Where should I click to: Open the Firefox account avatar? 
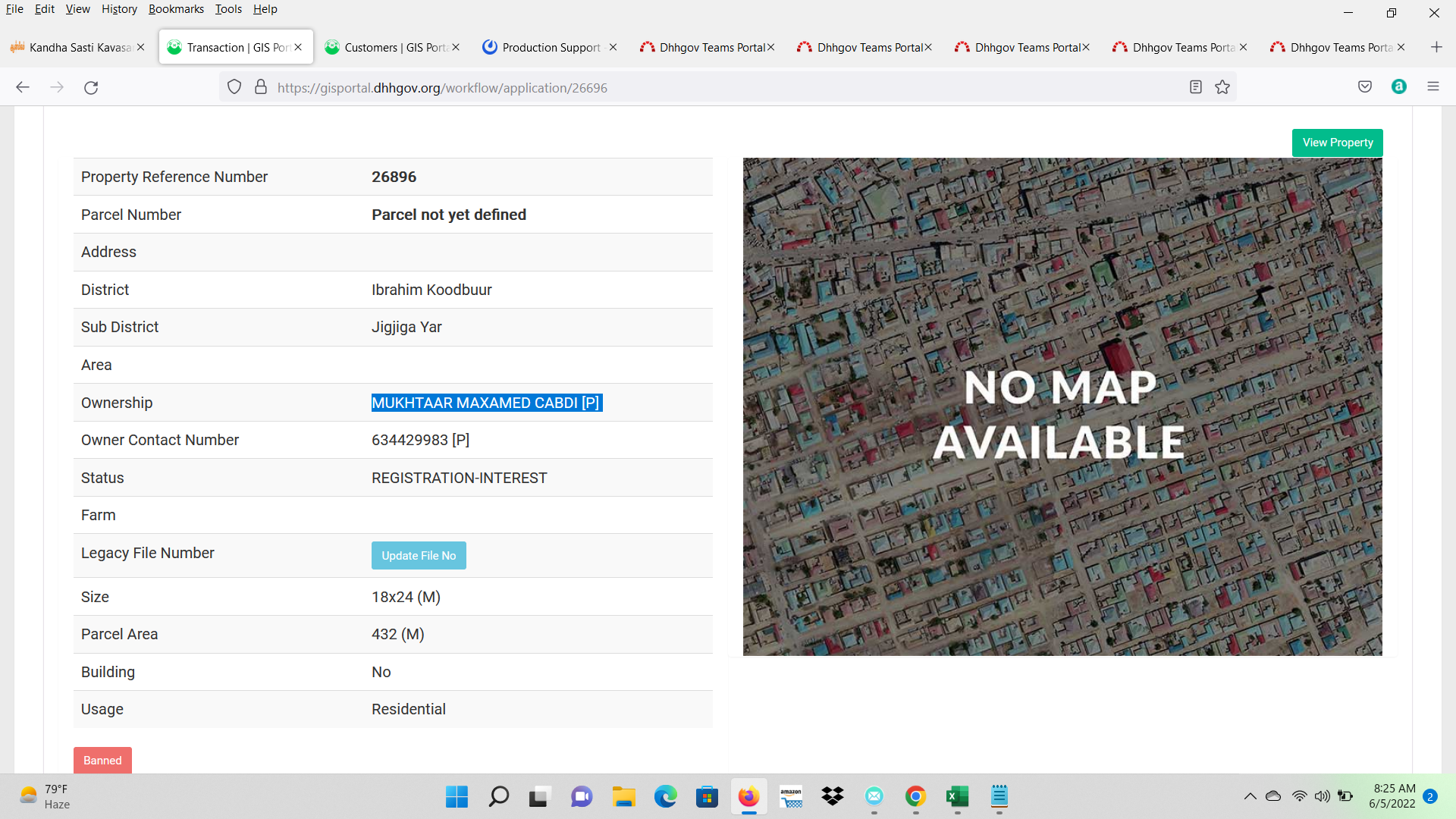point(1399,86)
